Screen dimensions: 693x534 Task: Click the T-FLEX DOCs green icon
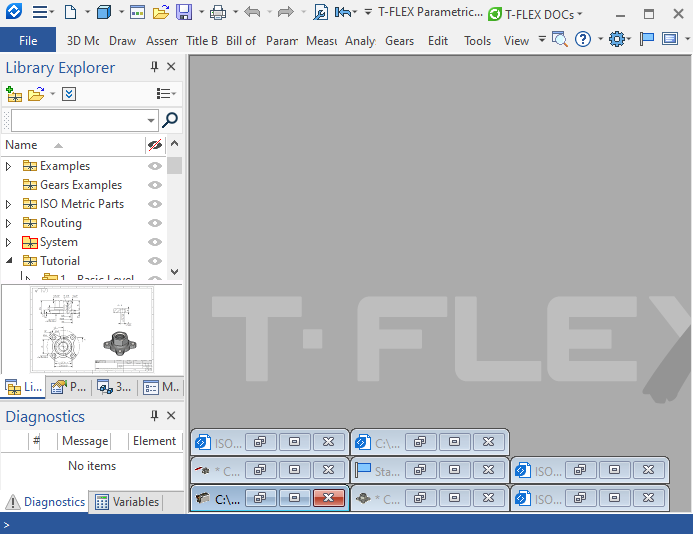(x=495, y=15)
